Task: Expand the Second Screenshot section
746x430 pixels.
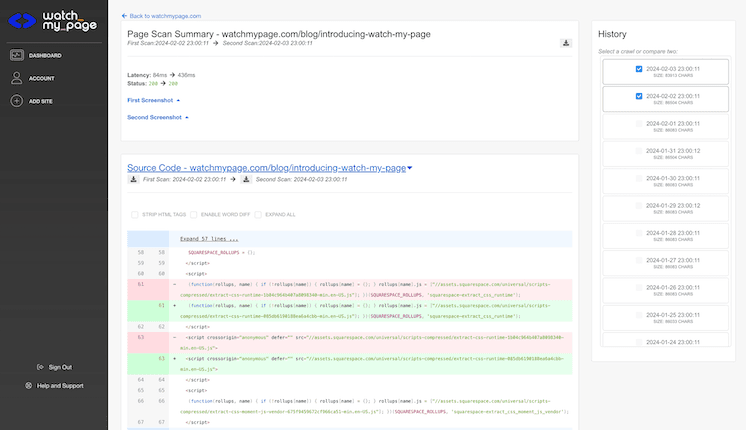Action: tap(158, 117)
